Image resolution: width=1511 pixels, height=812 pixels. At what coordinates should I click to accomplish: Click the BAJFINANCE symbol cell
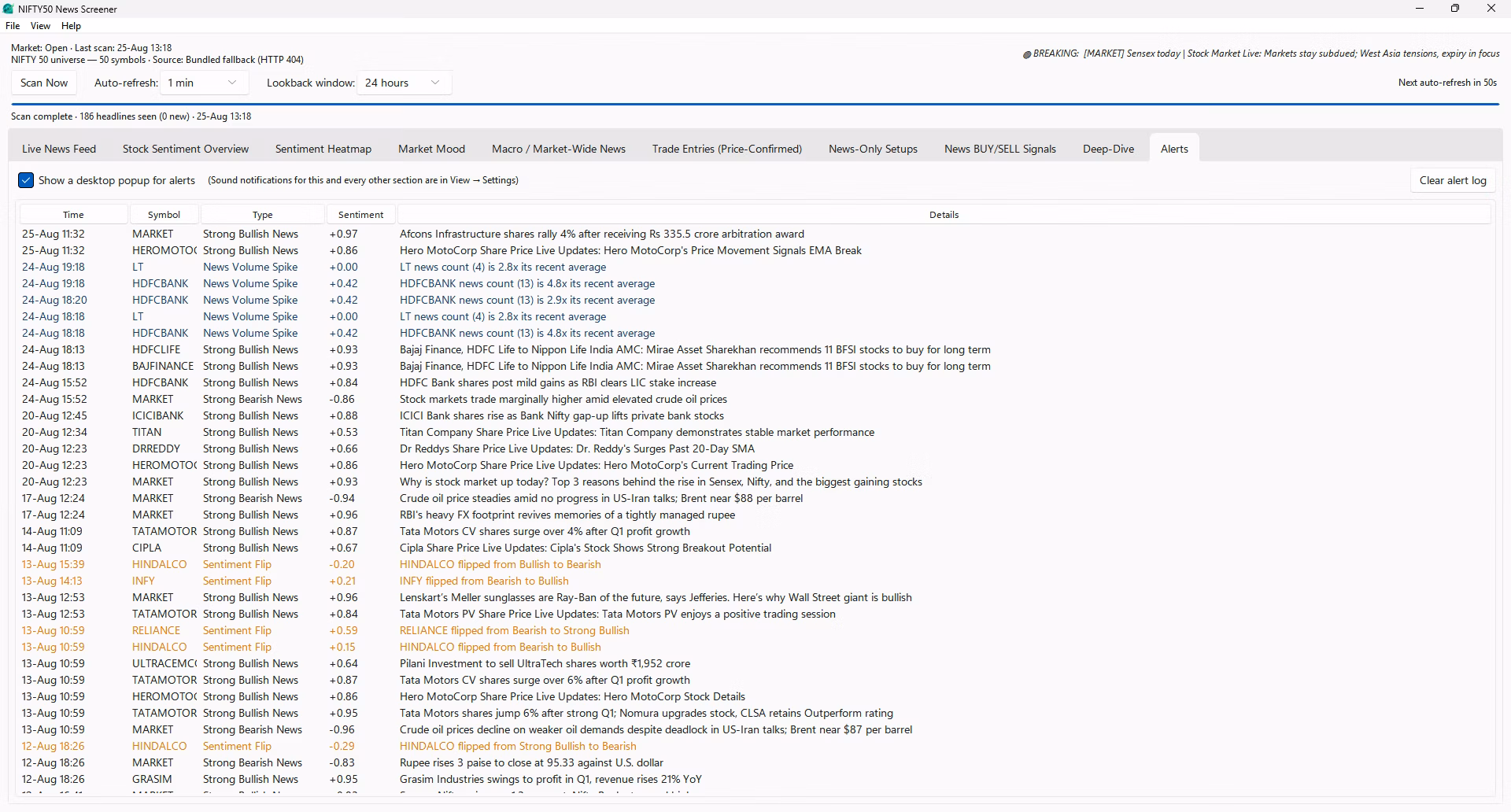[x=163, y=366]
